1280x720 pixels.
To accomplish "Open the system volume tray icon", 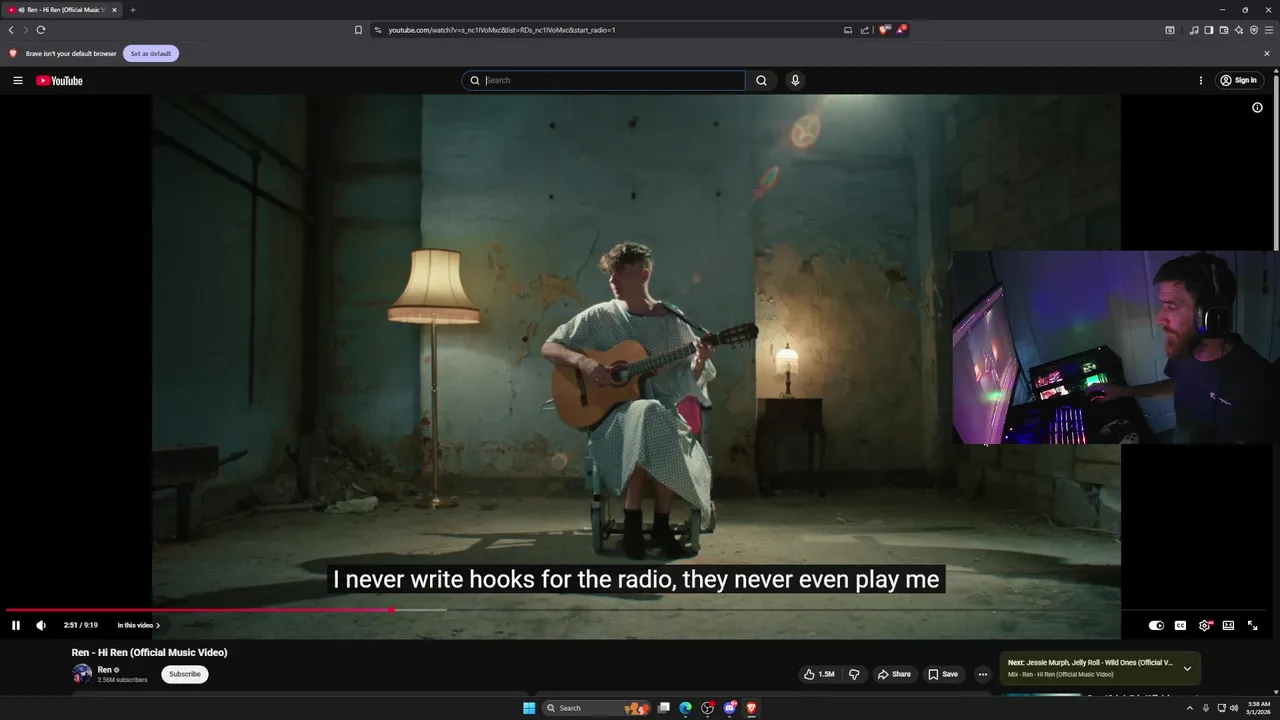I will pyautogui.click(x=1234, y=708).
